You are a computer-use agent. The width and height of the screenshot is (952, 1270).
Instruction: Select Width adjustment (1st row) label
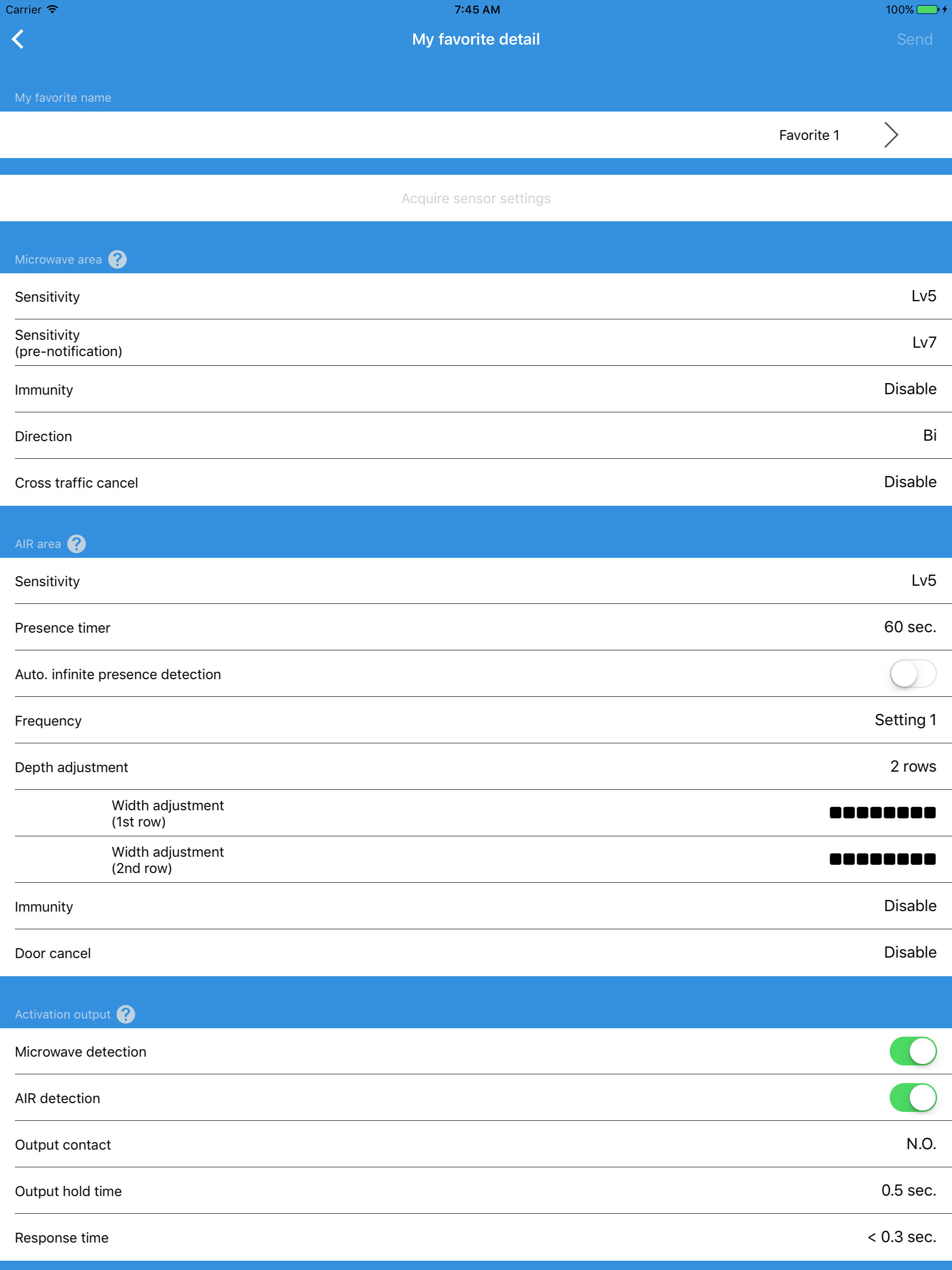[168, 814]
